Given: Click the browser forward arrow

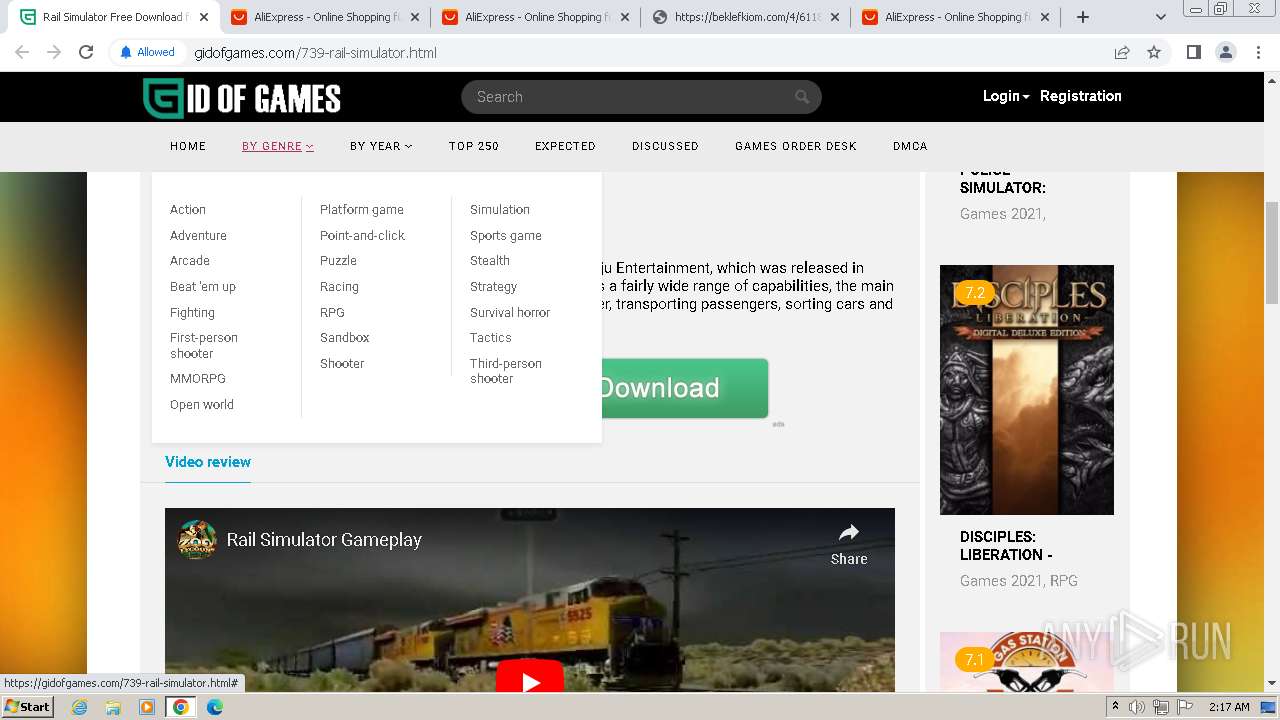Looking at the screenshot, I should click(x=54, y=52).
